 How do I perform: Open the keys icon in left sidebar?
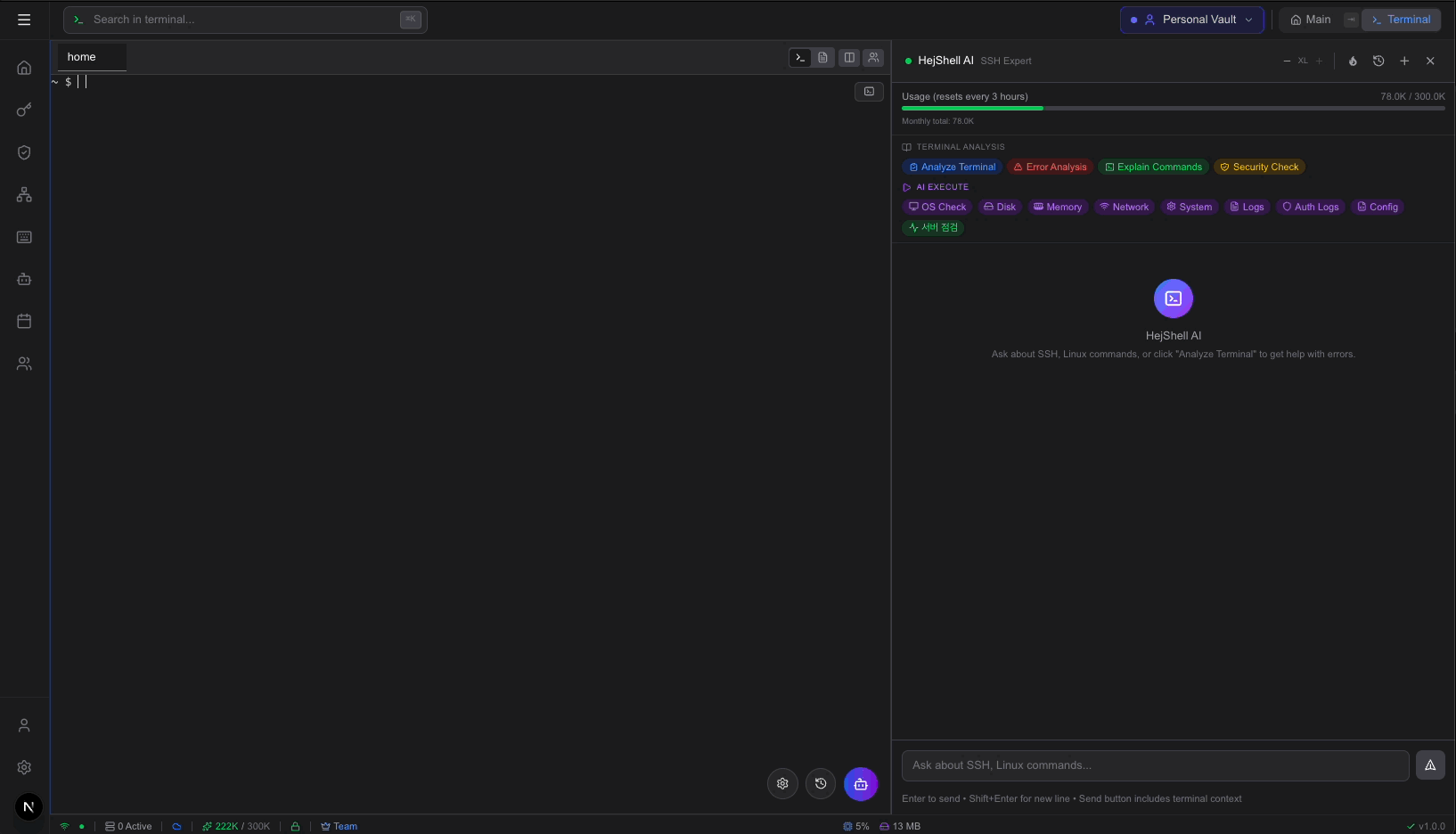point(24,110)
